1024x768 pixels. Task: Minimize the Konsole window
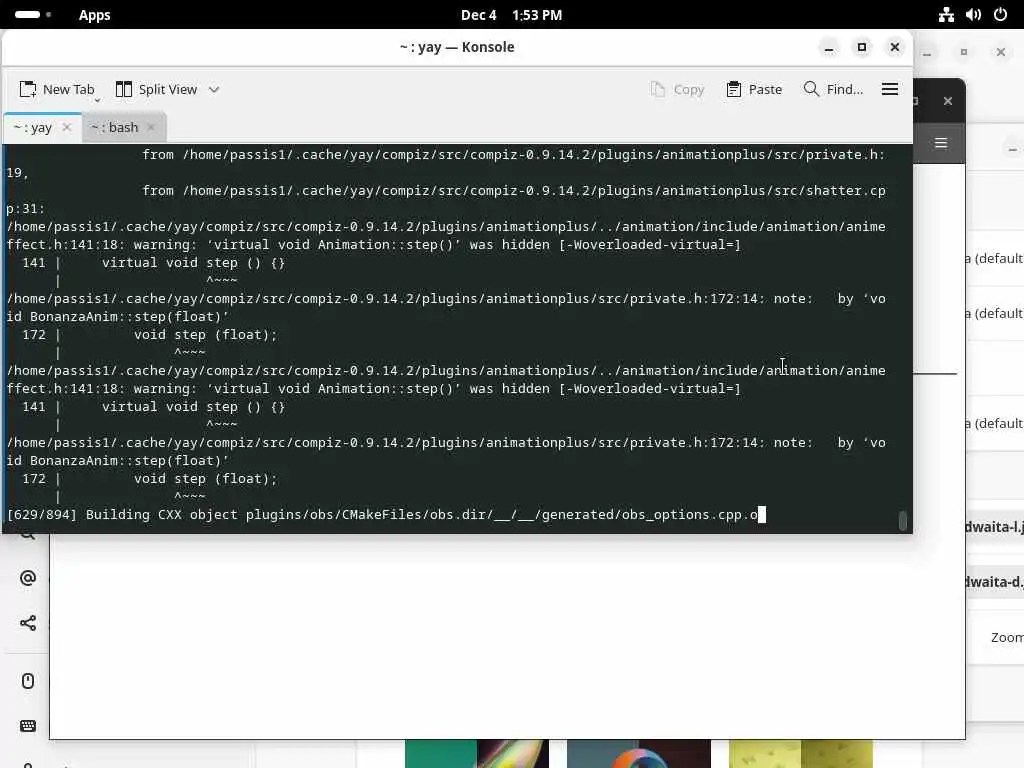829,48
